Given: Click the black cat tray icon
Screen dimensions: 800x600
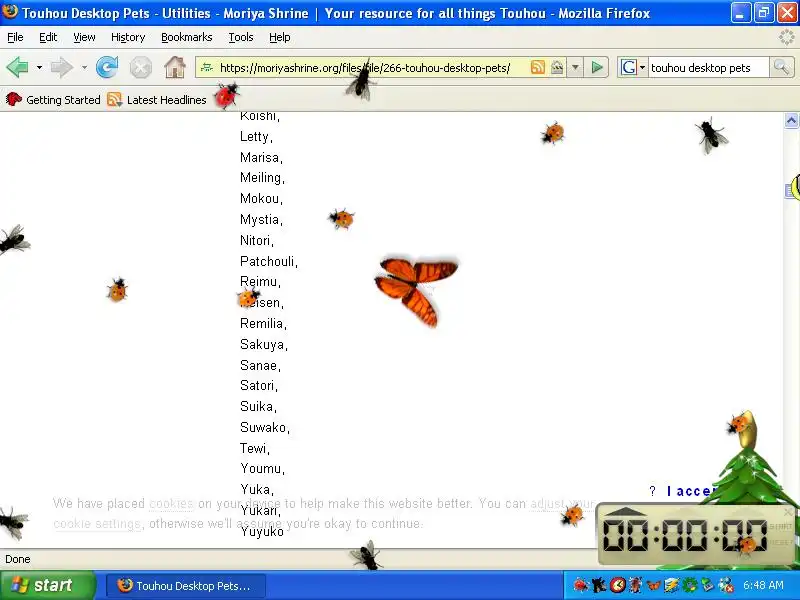Looking at the screenshot, I should point(599,585).
